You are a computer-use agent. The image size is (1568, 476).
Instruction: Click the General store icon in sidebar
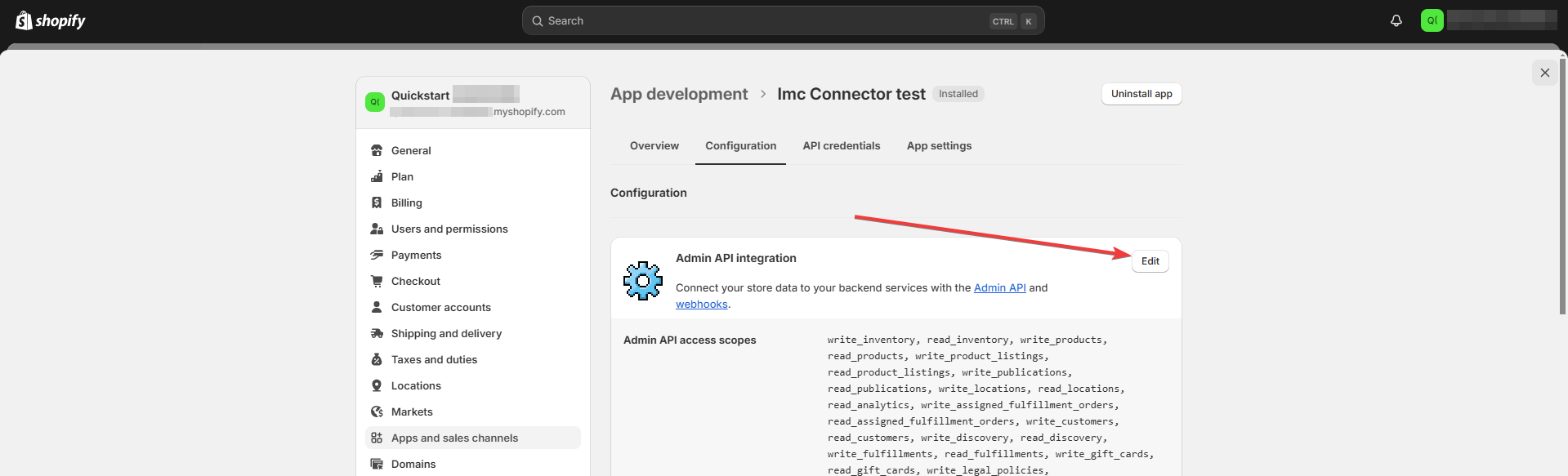pos(377,150)
